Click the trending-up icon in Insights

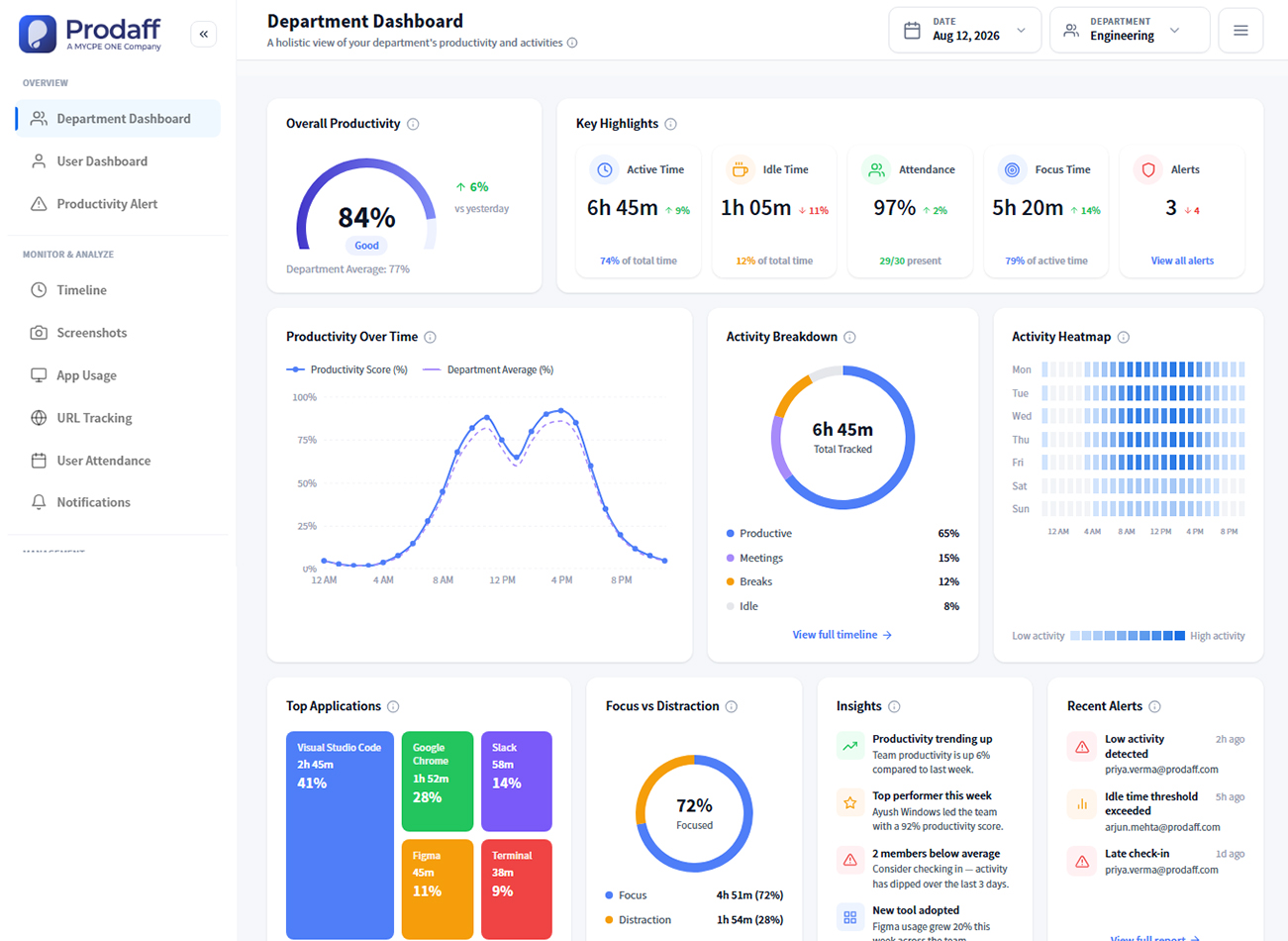[x=849, y=747]
